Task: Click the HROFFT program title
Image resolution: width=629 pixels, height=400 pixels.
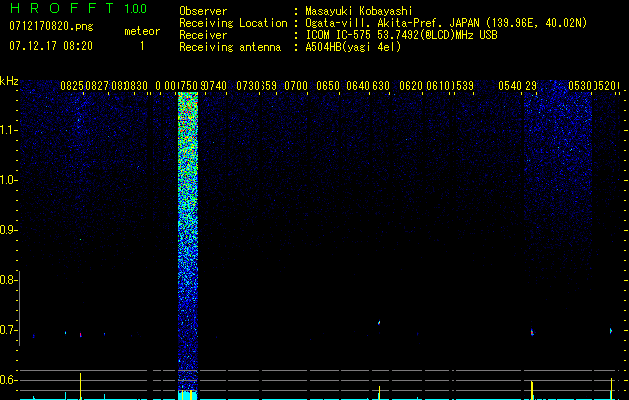Action: (62, 8)
